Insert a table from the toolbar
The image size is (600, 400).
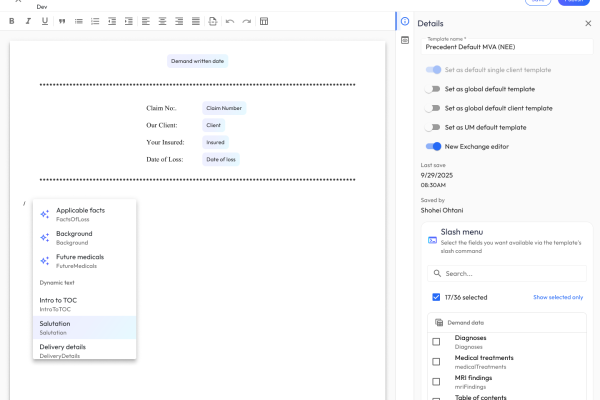(x=263, y=21)
